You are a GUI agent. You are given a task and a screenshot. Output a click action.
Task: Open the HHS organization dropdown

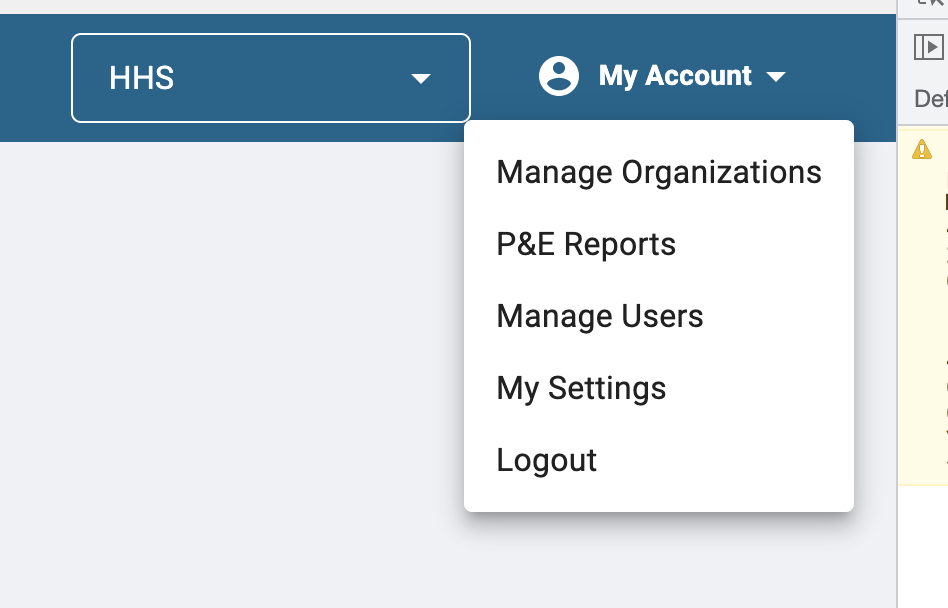click(x=270, y=78)
